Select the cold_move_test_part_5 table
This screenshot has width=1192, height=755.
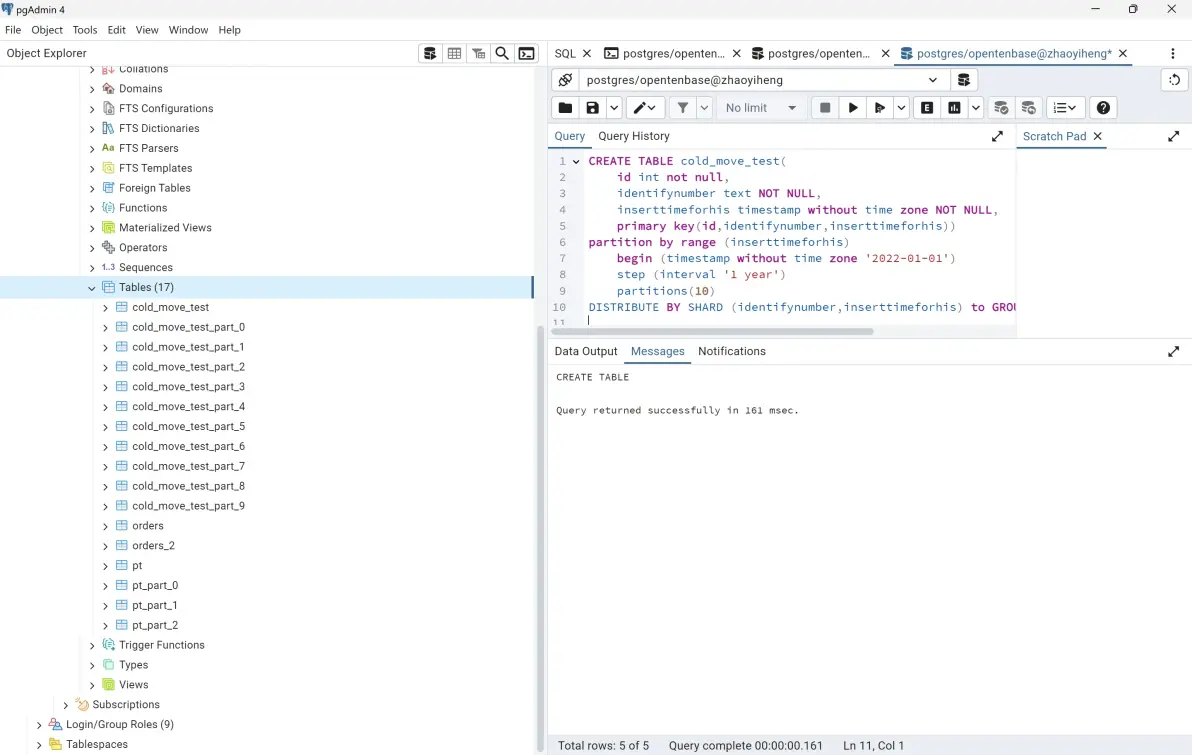(189, 427)
